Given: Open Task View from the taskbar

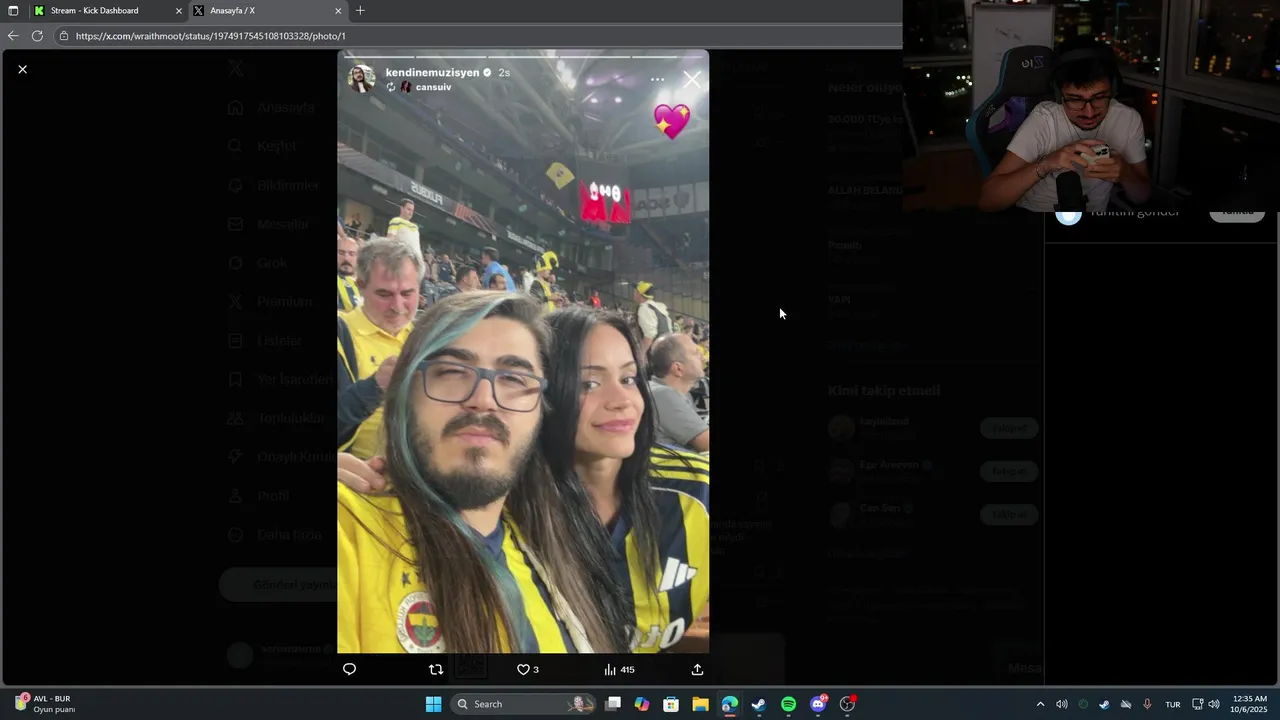Looking at the screenshot, I should pyautogui.click(x=613, y=704).
